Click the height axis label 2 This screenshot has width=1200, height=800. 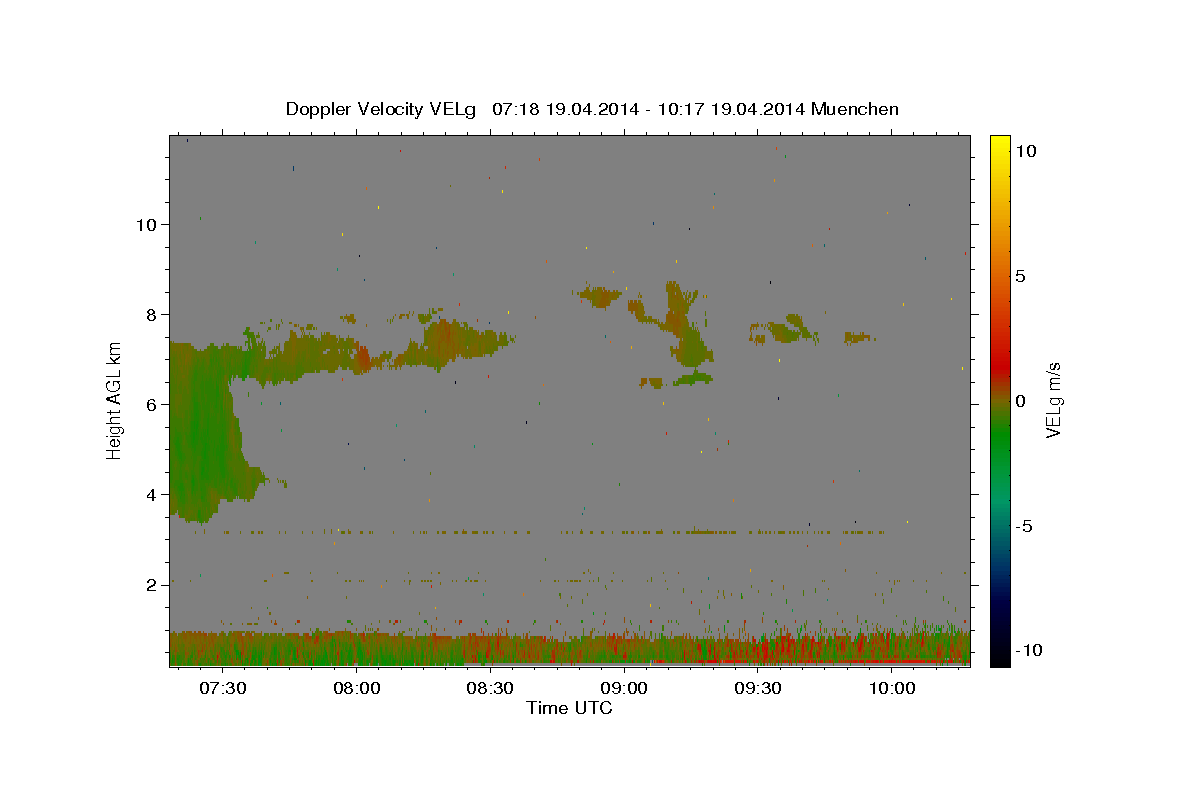coord(152,585)
